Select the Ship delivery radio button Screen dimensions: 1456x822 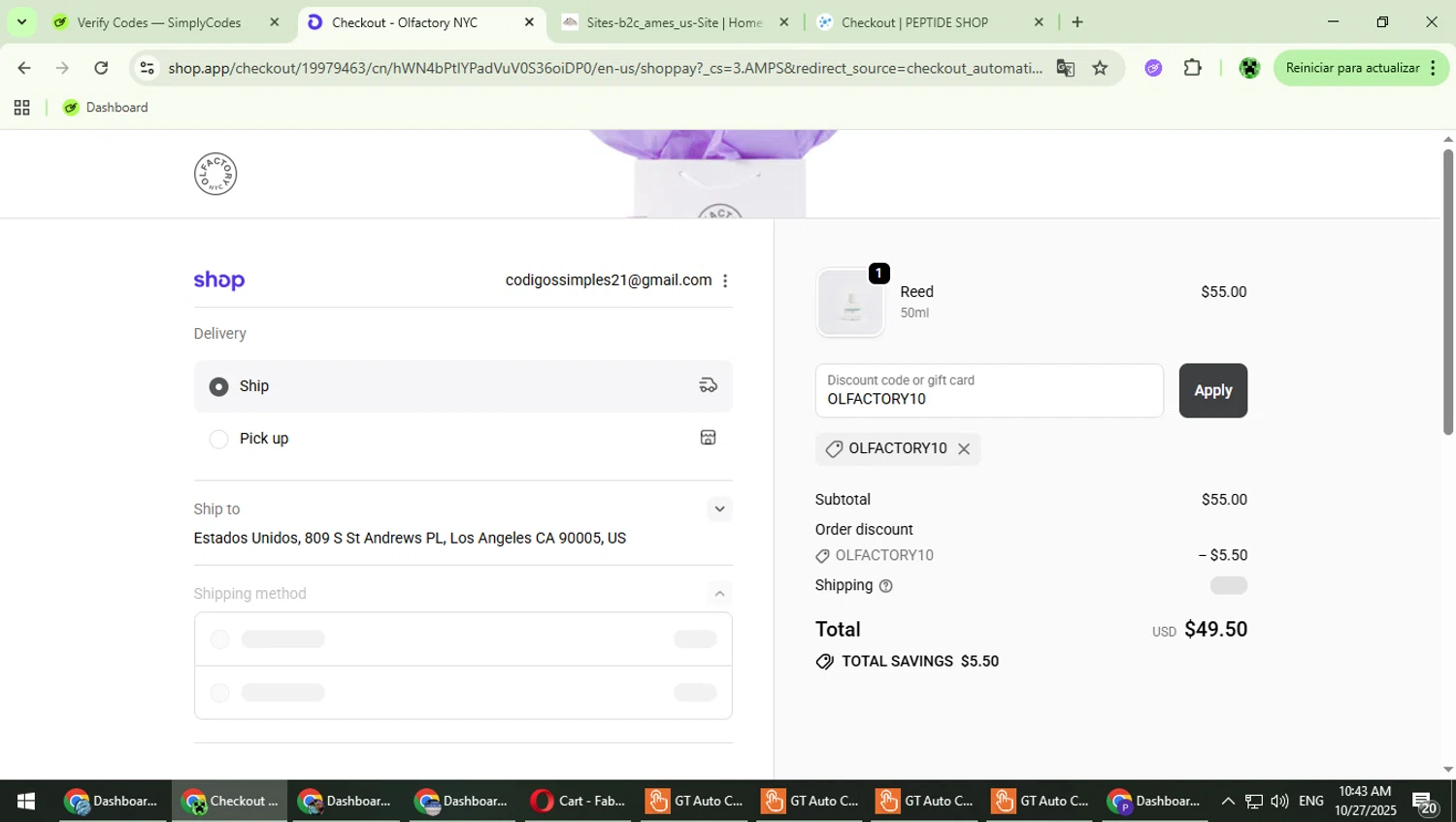point(219,386)
